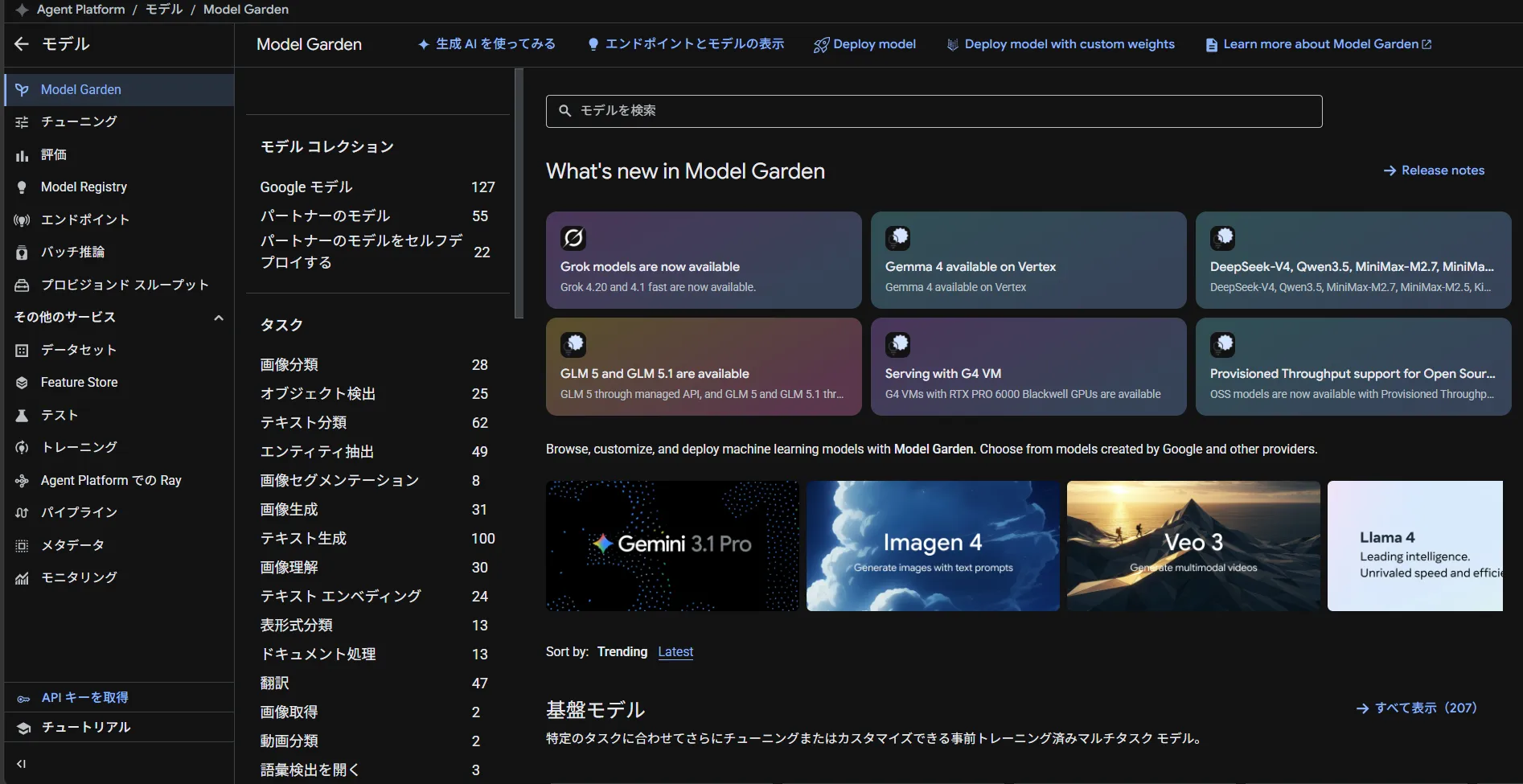The width and height of the screenshot is (1523, 784).
Task: Open the Gemini 3.1 Pro banner
Action: click(x=672, y=546)
